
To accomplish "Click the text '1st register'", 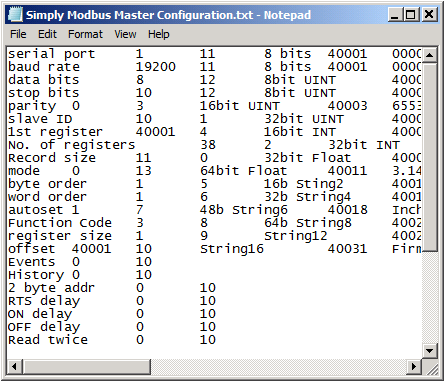I will [x=55, y=132].
